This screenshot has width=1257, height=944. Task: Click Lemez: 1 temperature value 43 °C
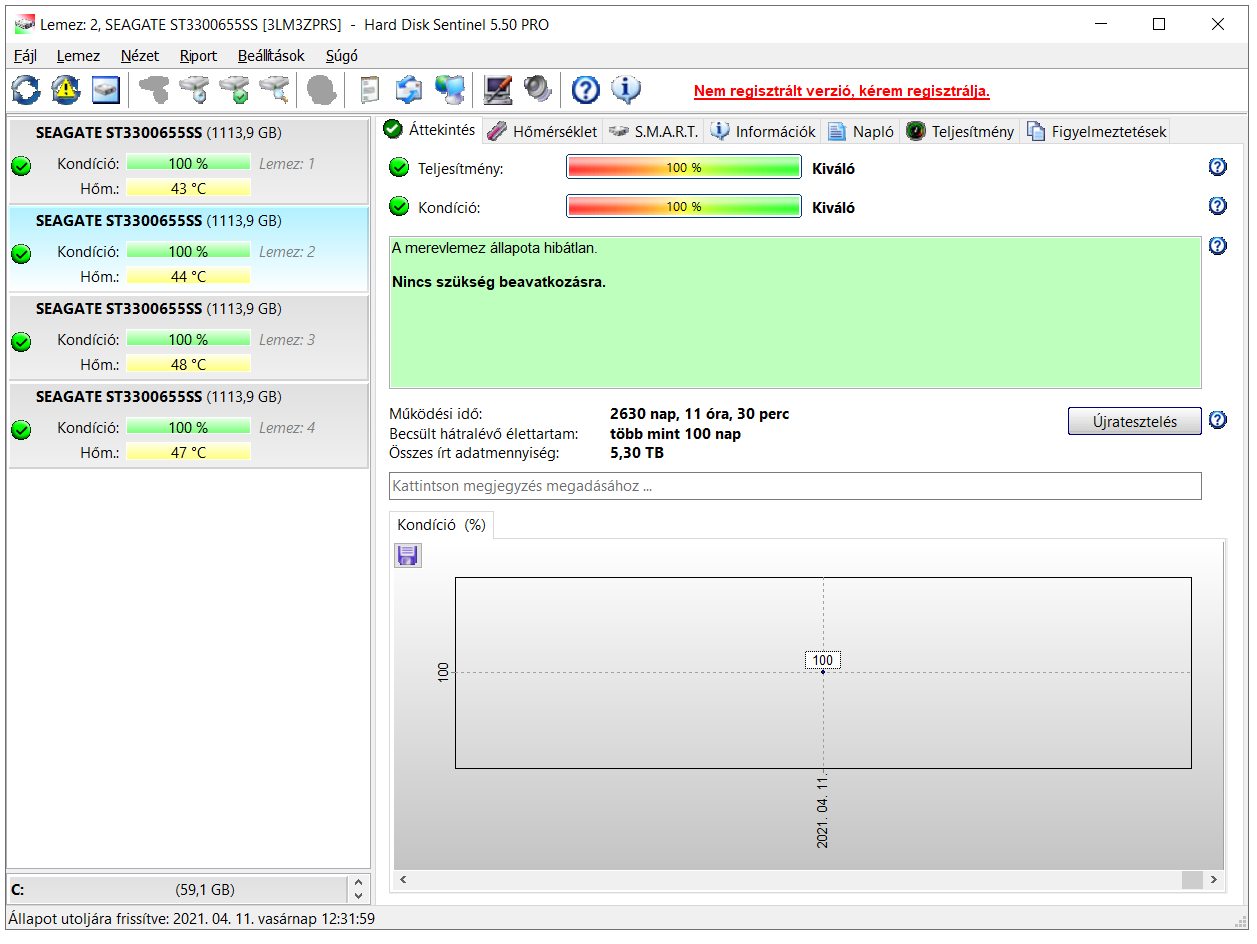coord(188,188)
